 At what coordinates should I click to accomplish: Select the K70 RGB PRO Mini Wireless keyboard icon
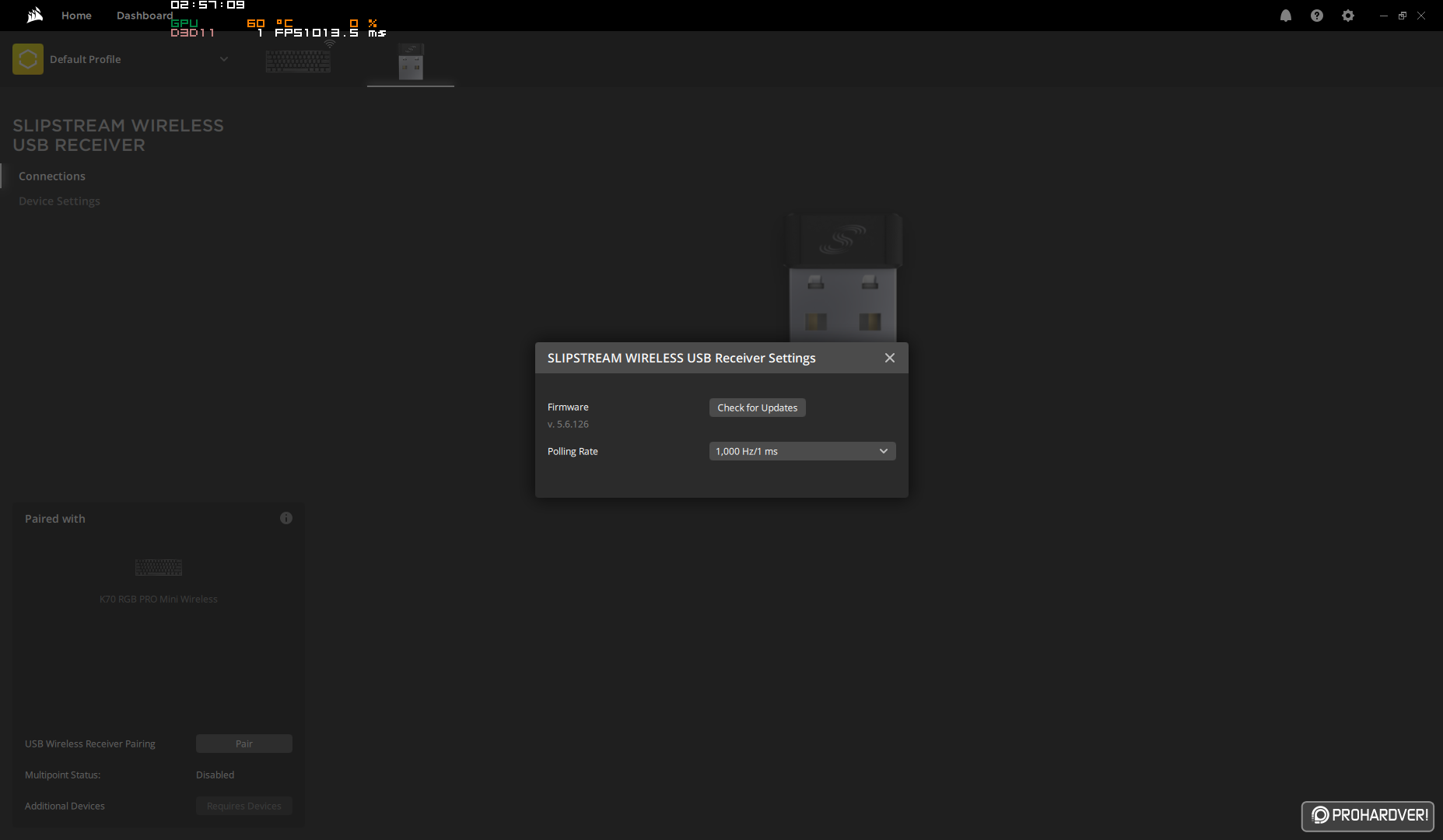[x=159, y=568]
